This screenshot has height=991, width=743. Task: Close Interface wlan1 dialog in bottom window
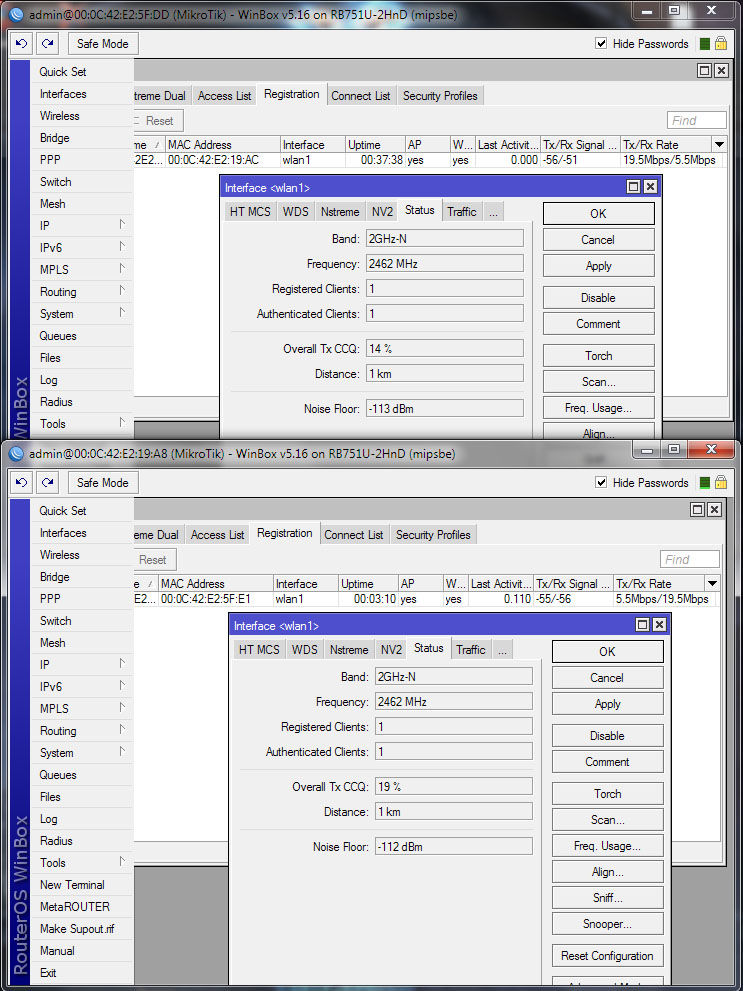pyautogui.click(x=659, y=625)
